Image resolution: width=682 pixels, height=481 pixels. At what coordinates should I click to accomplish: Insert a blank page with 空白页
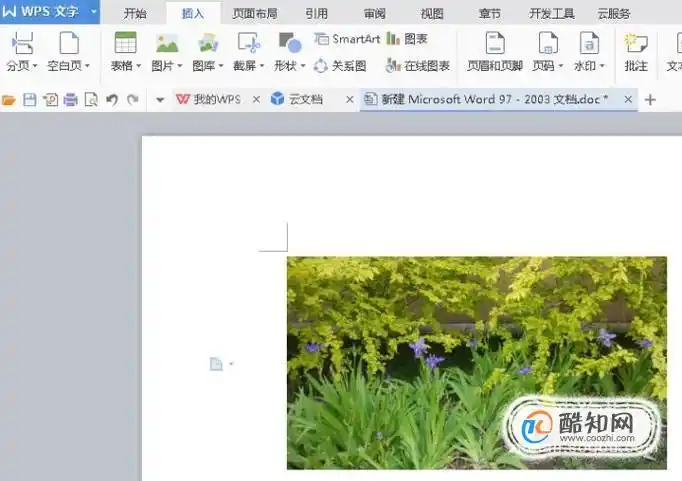pyautogui.click(x=69, y=43)
